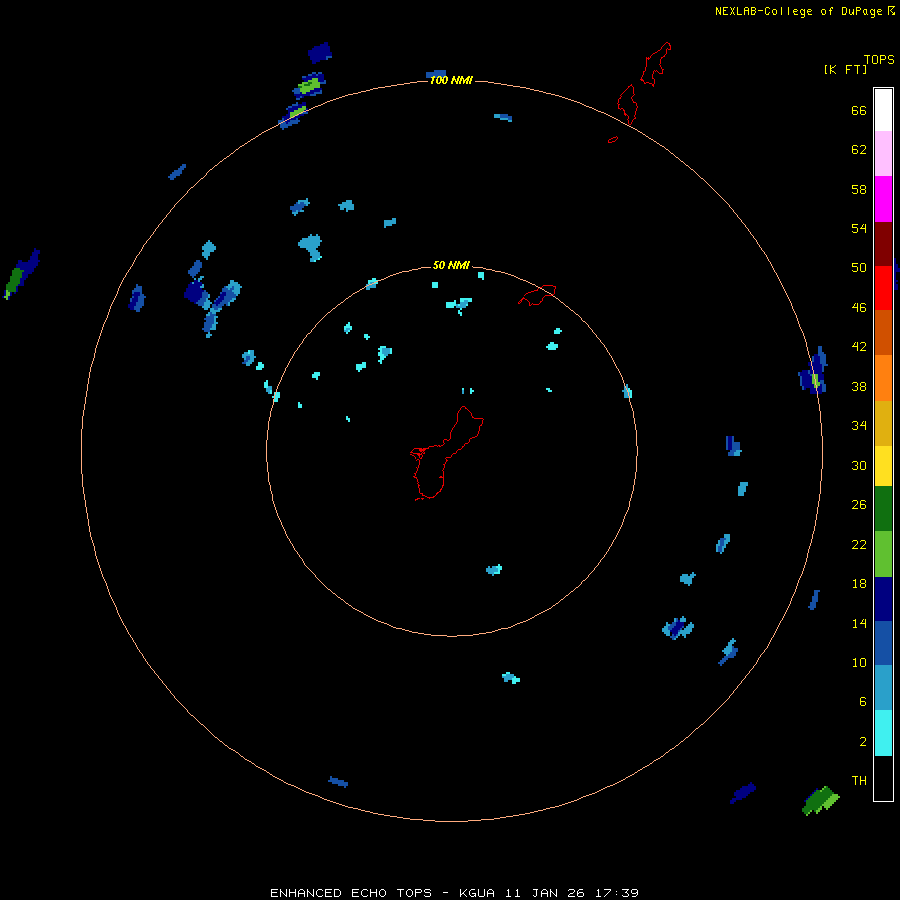Click the medium blue 10 kft legend swatch
This screenshot has height=900, width=900.
(x=883, y=643)
